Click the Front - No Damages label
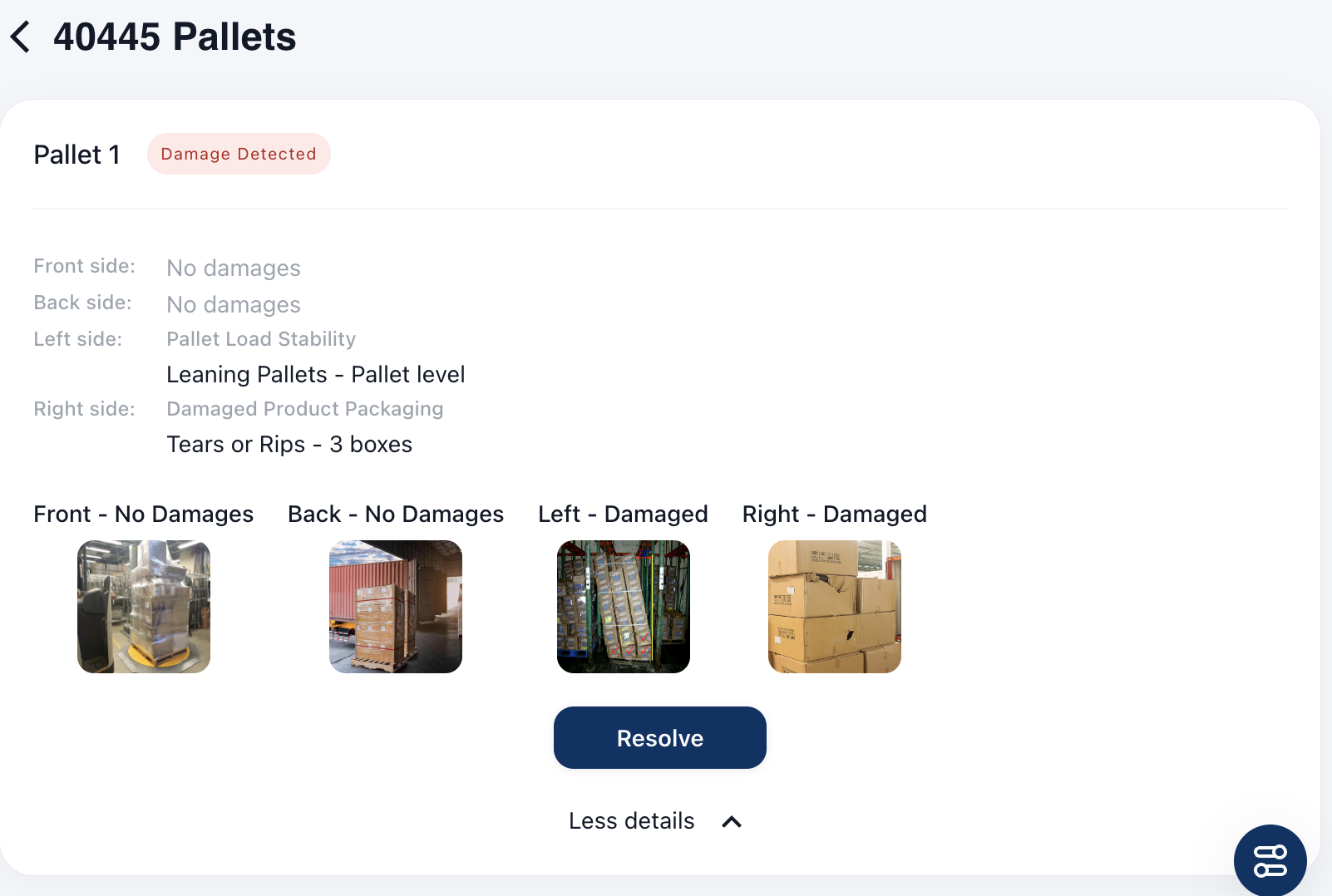The image size is (1332, 896). point(144,514)
